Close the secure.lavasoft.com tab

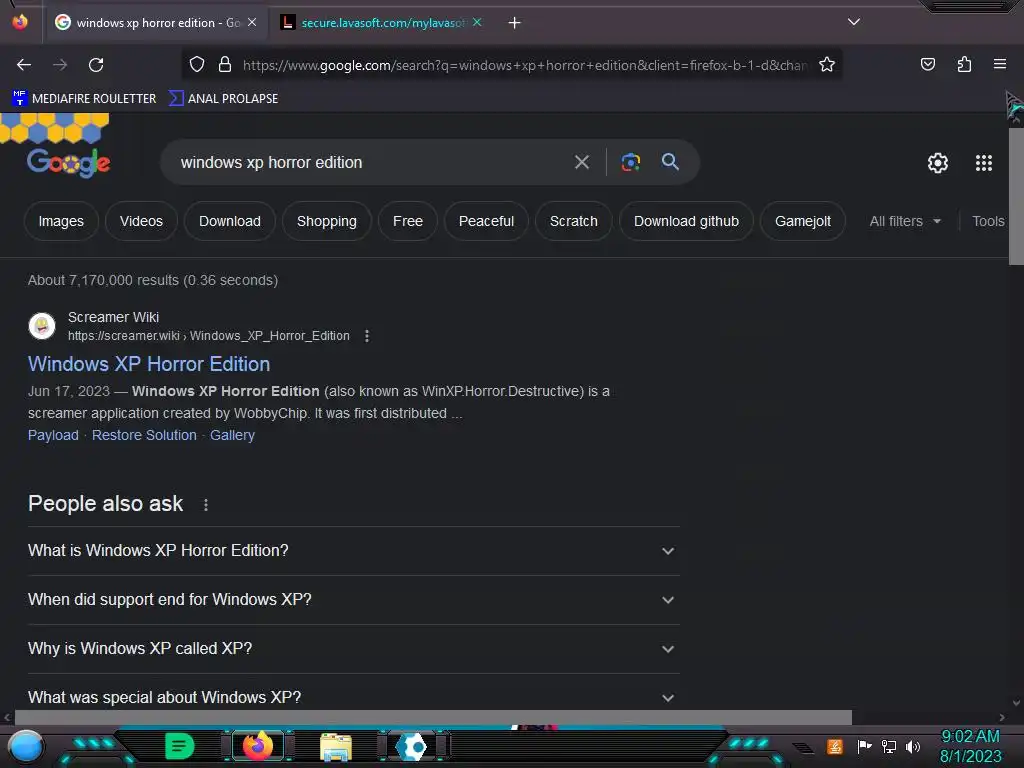click(x=477, y=22)
